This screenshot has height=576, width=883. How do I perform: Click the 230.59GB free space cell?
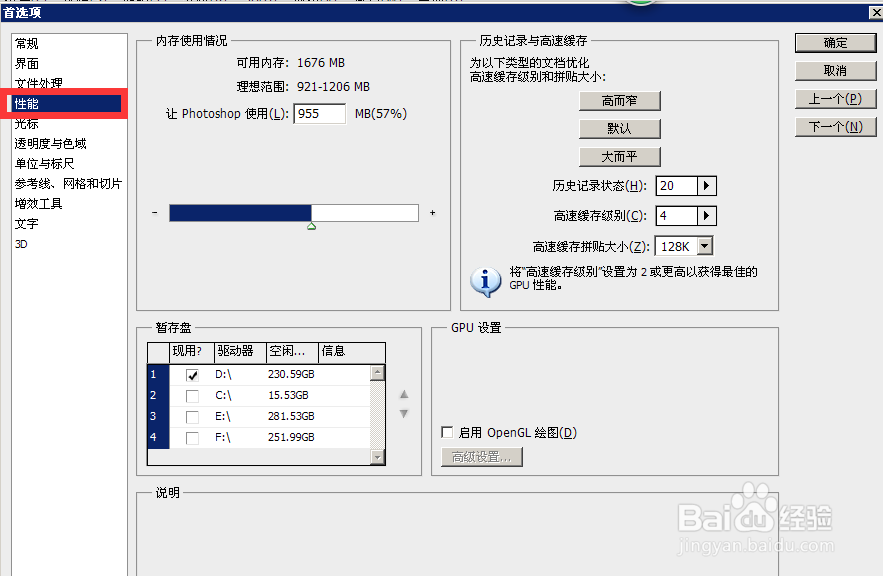[x=291, y=374]
